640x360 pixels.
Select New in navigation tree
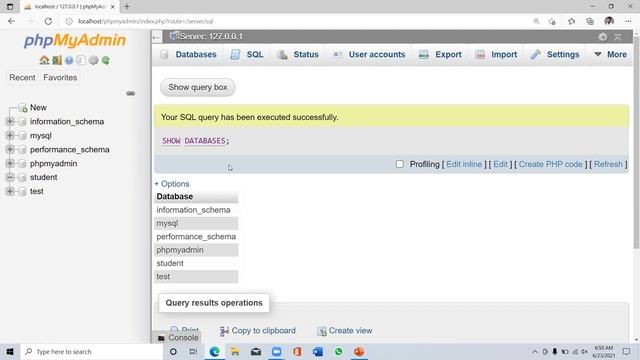(38, 108)
